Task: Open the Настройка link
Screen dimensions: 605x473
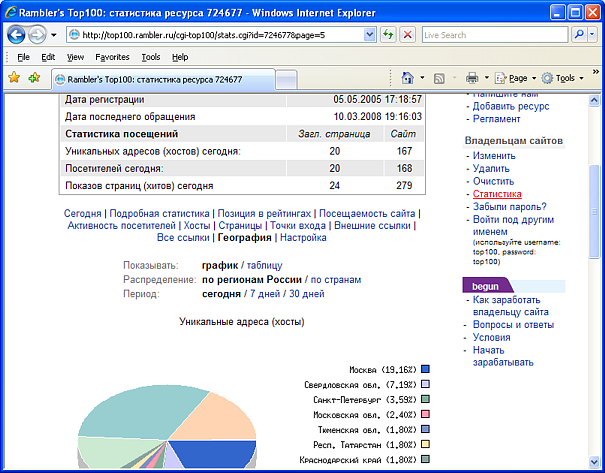Action: [x=303, y=238]
